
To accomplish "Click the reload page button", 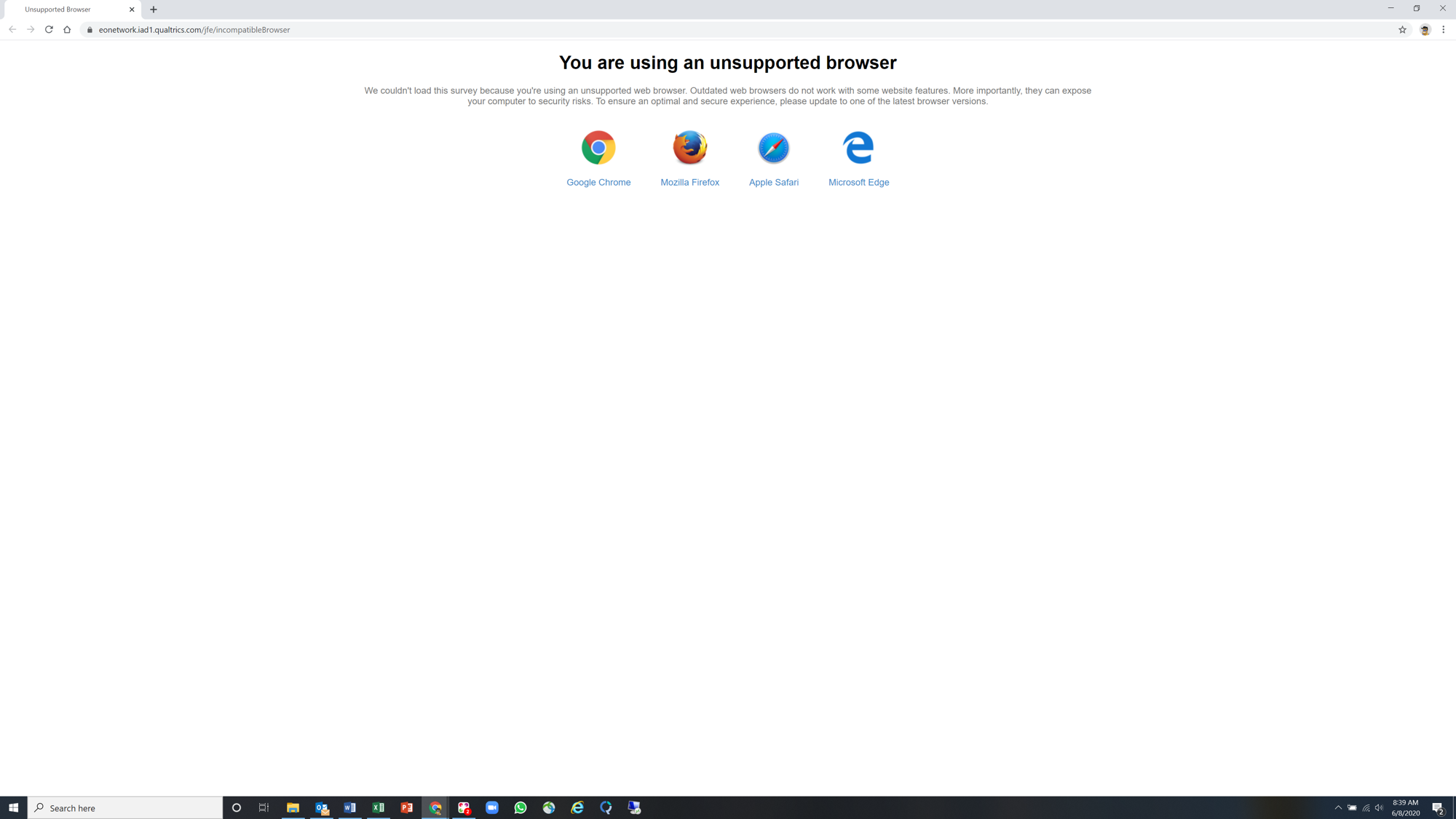I will (x=49, y=30).
